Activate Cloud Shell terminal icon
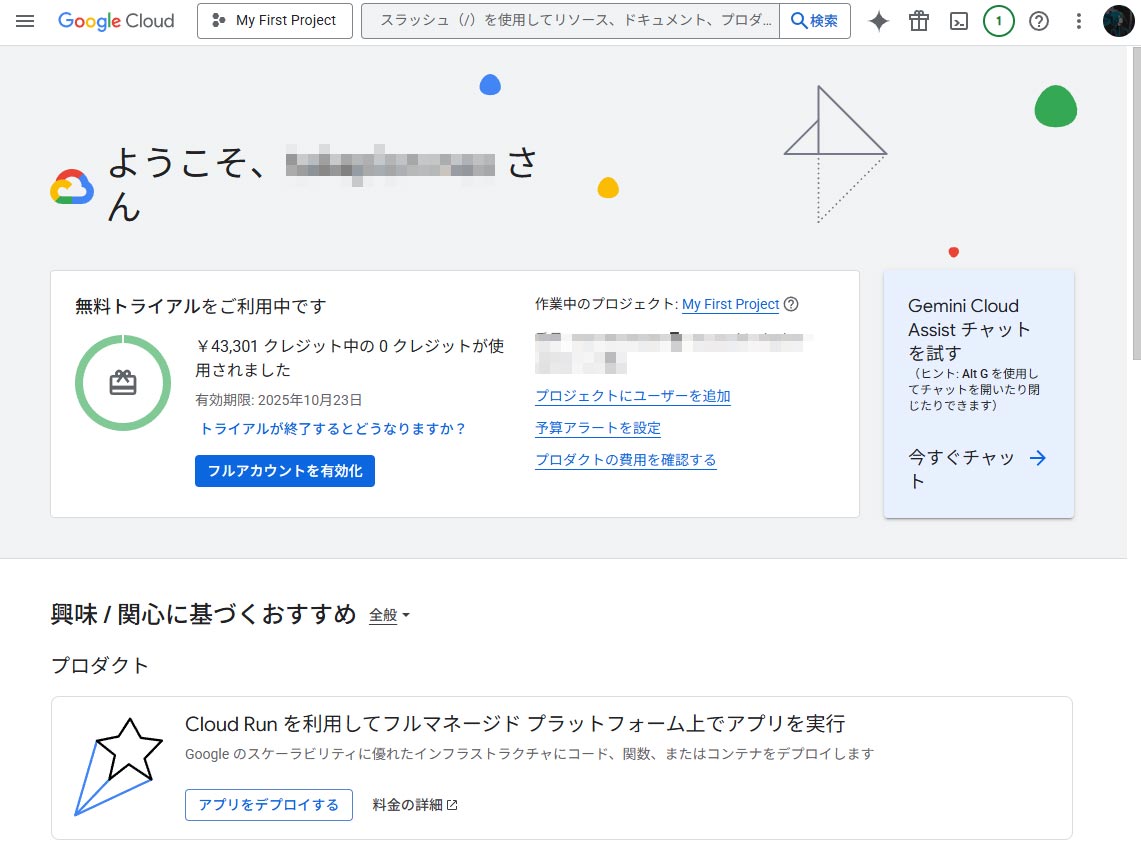This screenshot has height=848, width=1141. tap(959, 21)
